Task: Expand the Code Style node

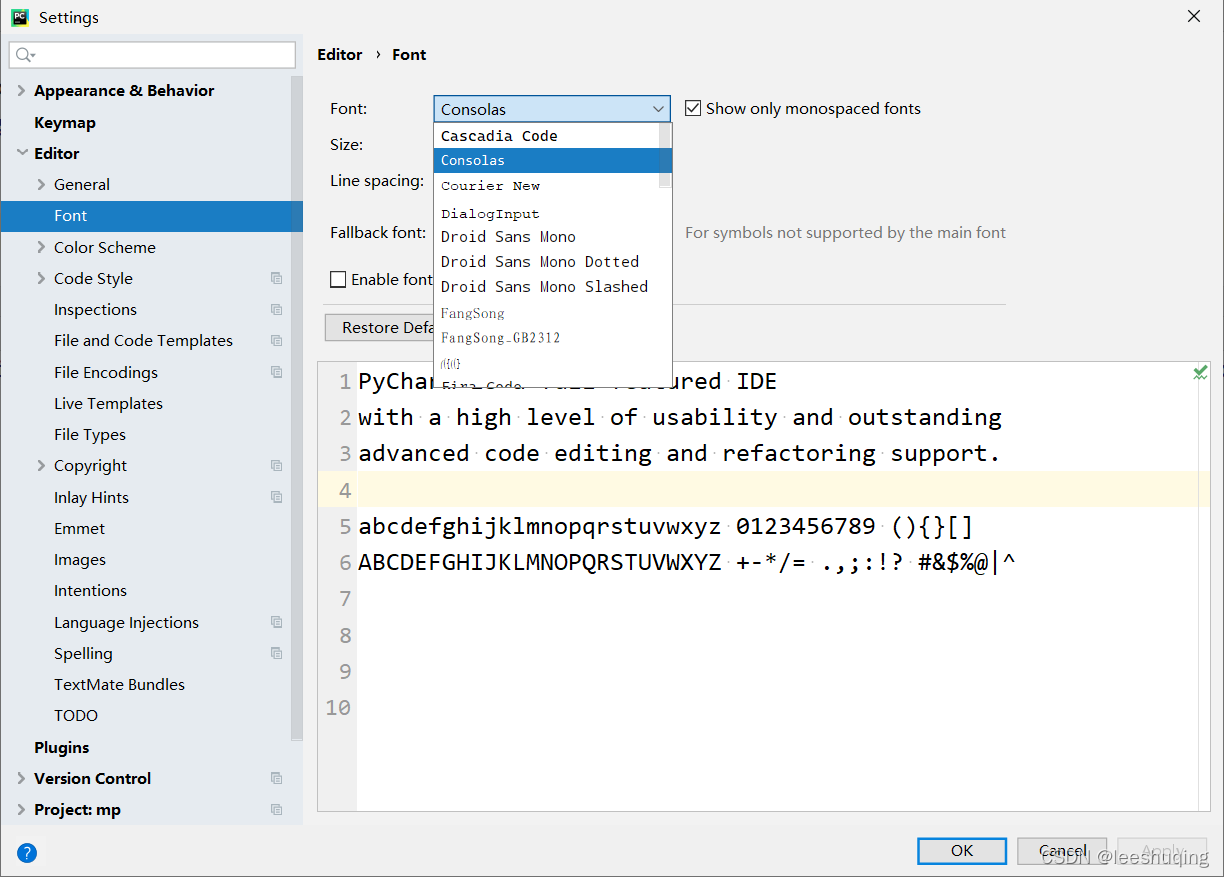Action: tap(41, 278)
